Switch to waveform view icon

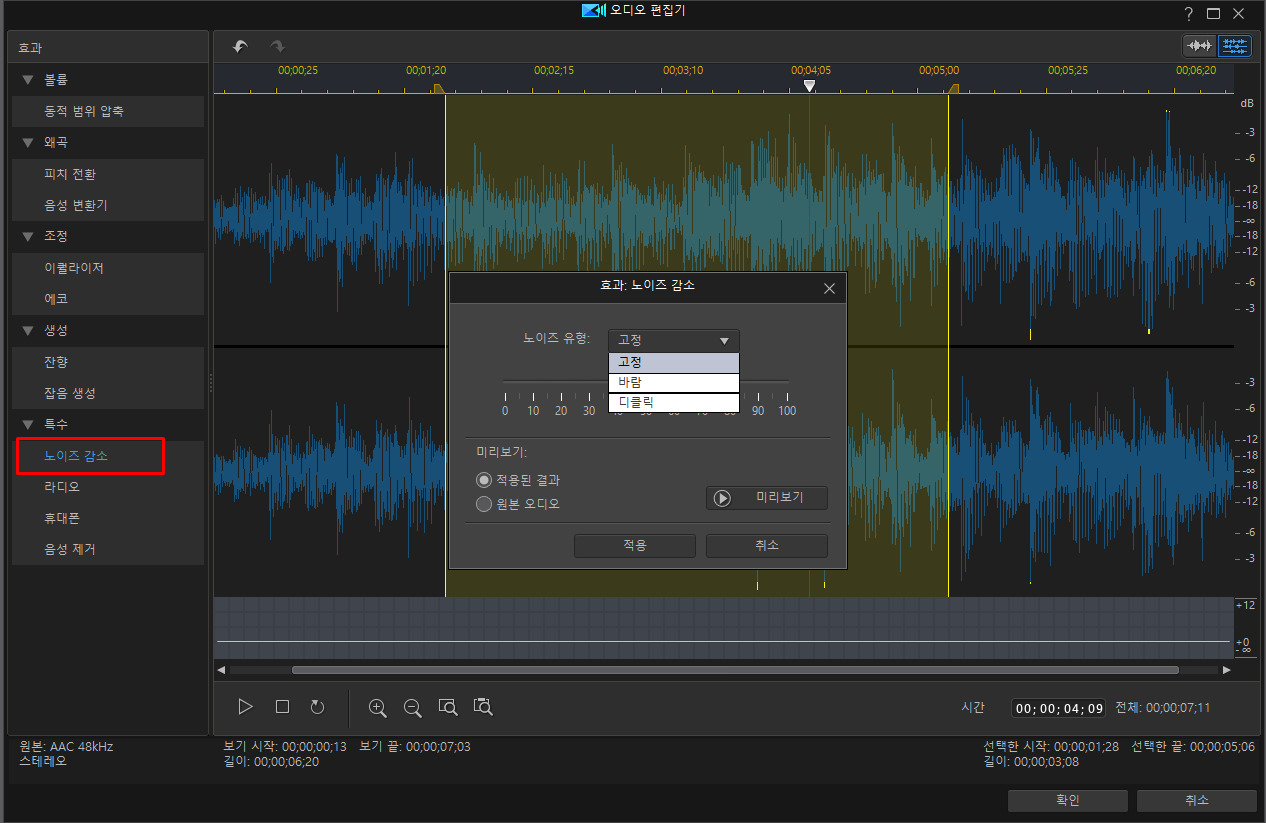click(1198, 46)
